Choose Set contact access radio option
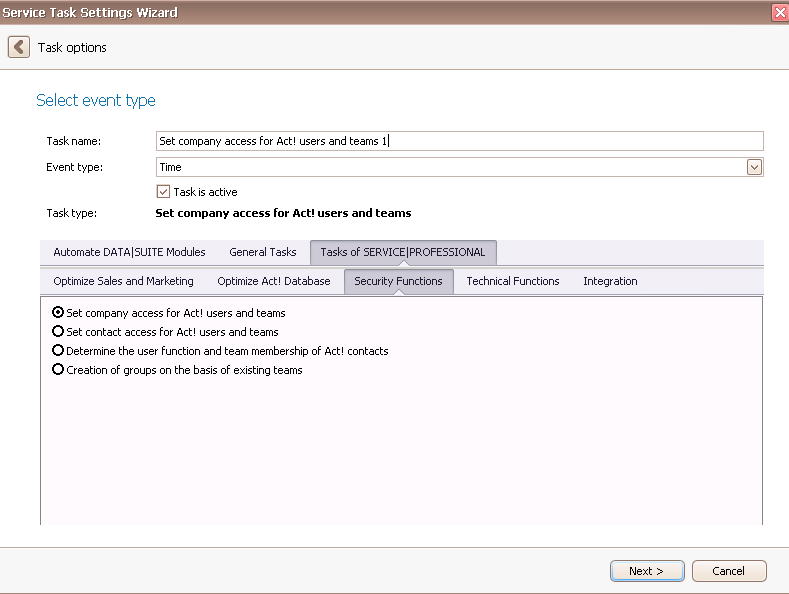The image size is (789, 594). (x=58, y=332)
